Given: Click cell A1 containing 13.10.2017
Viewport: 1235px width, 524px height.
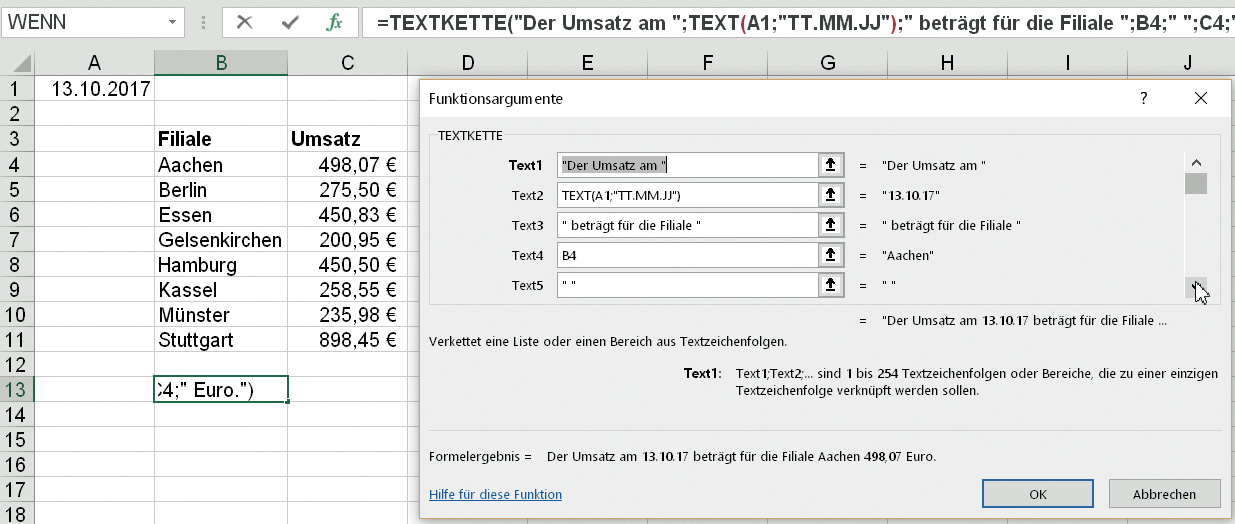Looking at the screenshot, I should [x=95, y=89].
